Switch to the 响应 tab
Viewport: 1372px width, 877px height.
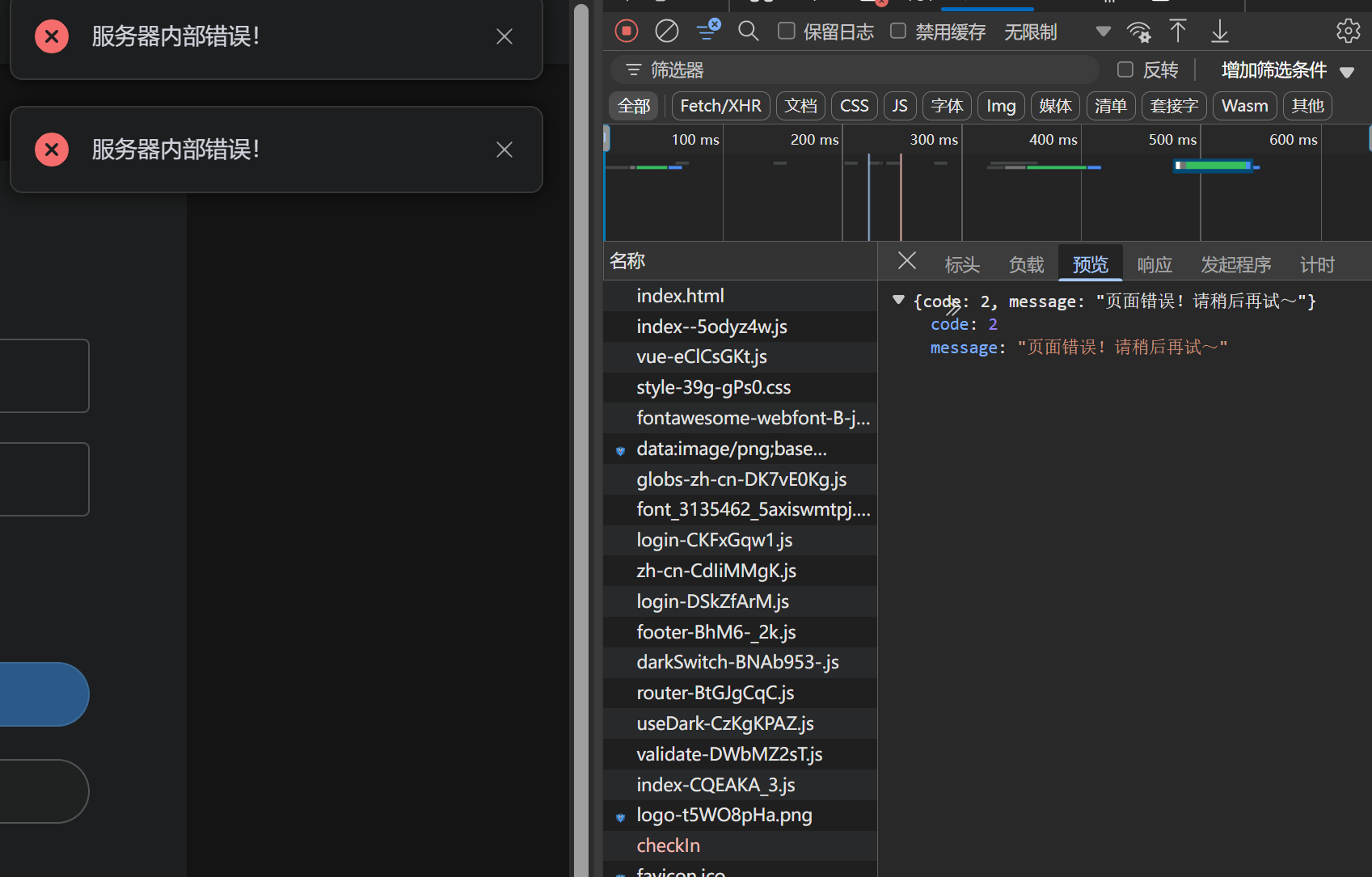pyautogui.click(x=1155, y=264)
